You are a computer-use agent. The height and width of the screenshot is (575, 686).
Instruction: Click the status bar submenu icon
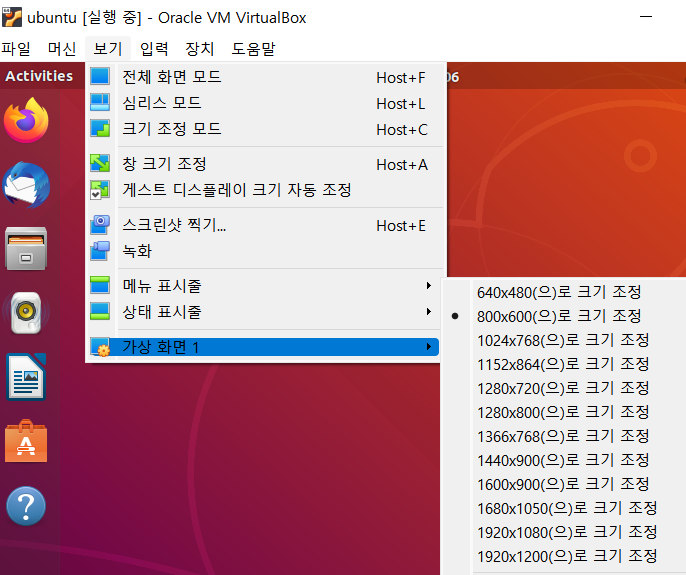coord(100,312)
